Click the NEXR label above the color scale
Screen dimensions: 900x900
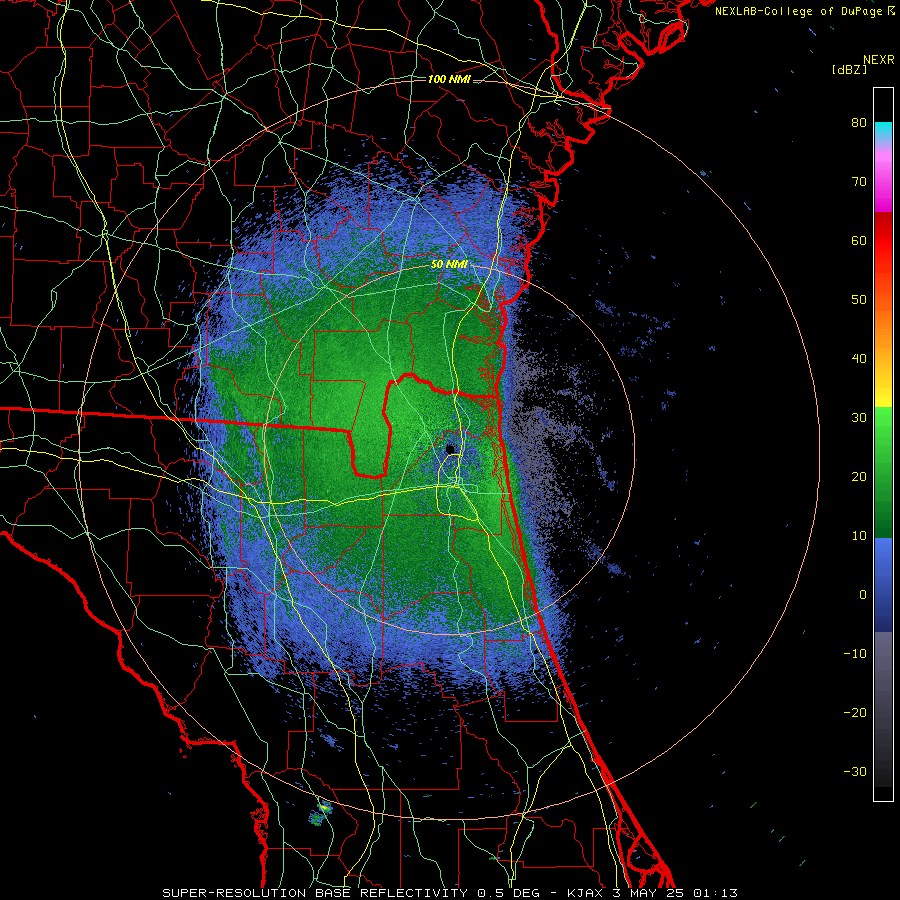click(878, 60)
